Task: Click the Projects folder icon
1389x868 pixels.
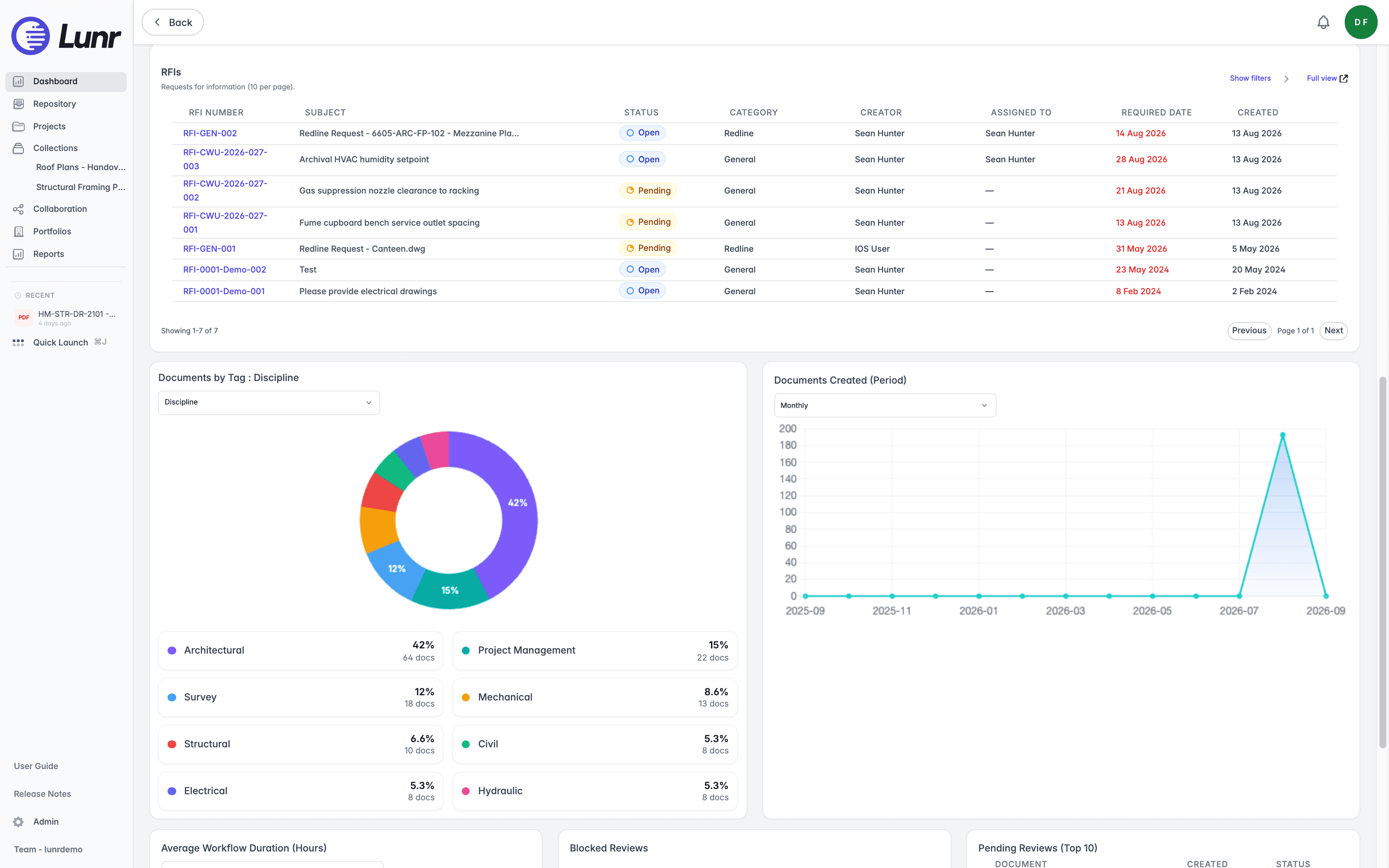Action: [x=18, y=126]
